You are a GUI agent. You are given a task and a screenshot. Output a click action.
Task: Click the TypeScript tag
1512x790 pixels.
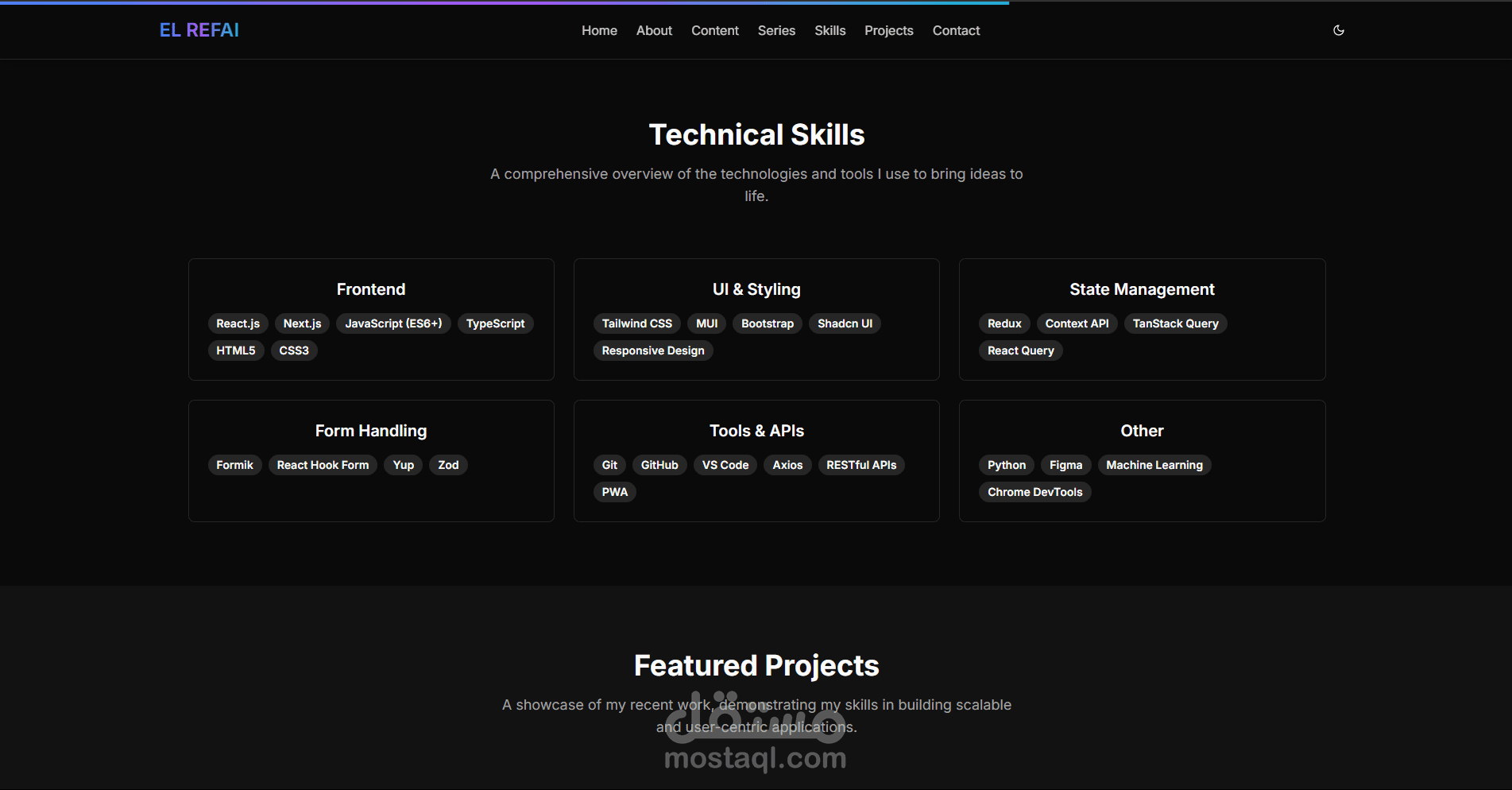point(495,323)
